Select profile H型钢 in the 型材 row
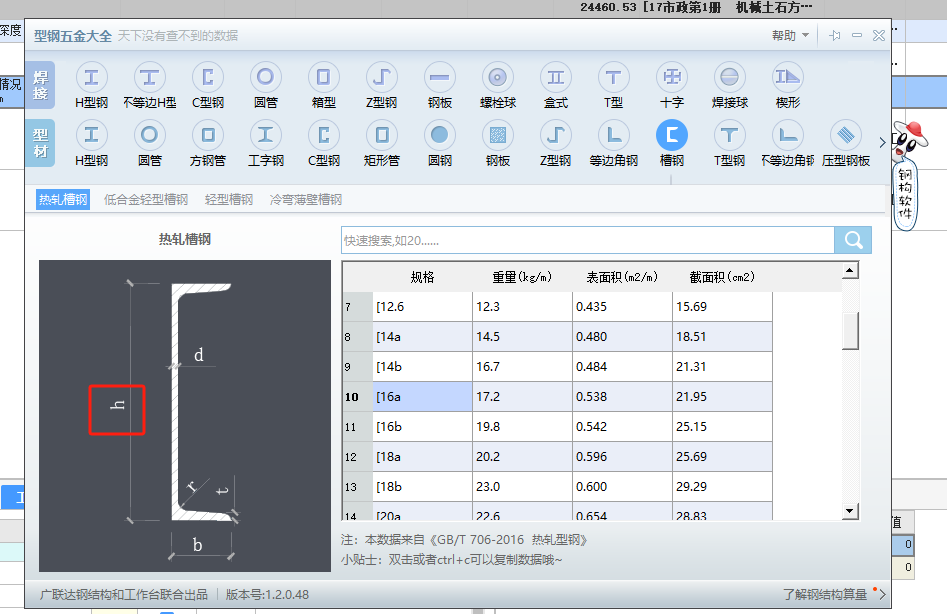947x614 pixels. tap(91, 135)
